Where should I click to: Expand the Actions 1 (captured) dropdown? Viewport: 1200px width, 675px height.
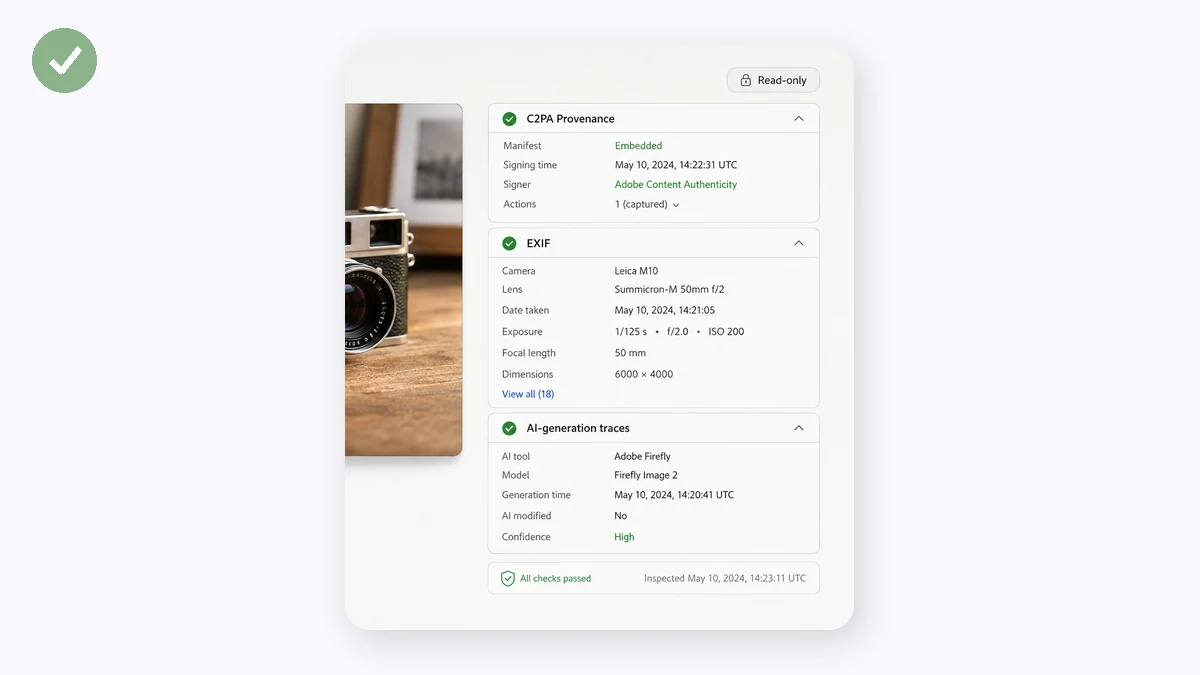(647, 204)
